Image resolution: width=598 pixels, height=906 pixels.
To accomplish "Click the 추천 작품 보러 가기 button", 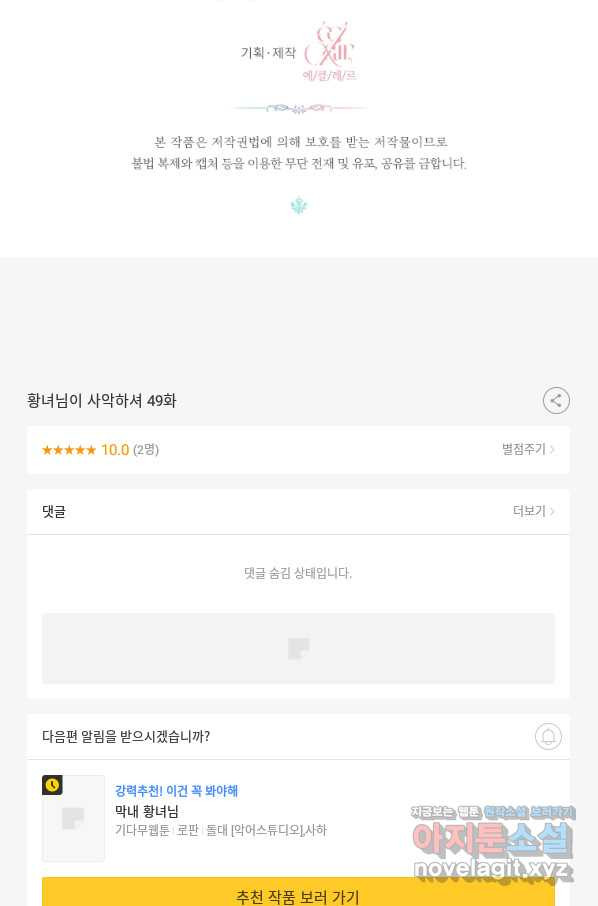I will (298, 892).
